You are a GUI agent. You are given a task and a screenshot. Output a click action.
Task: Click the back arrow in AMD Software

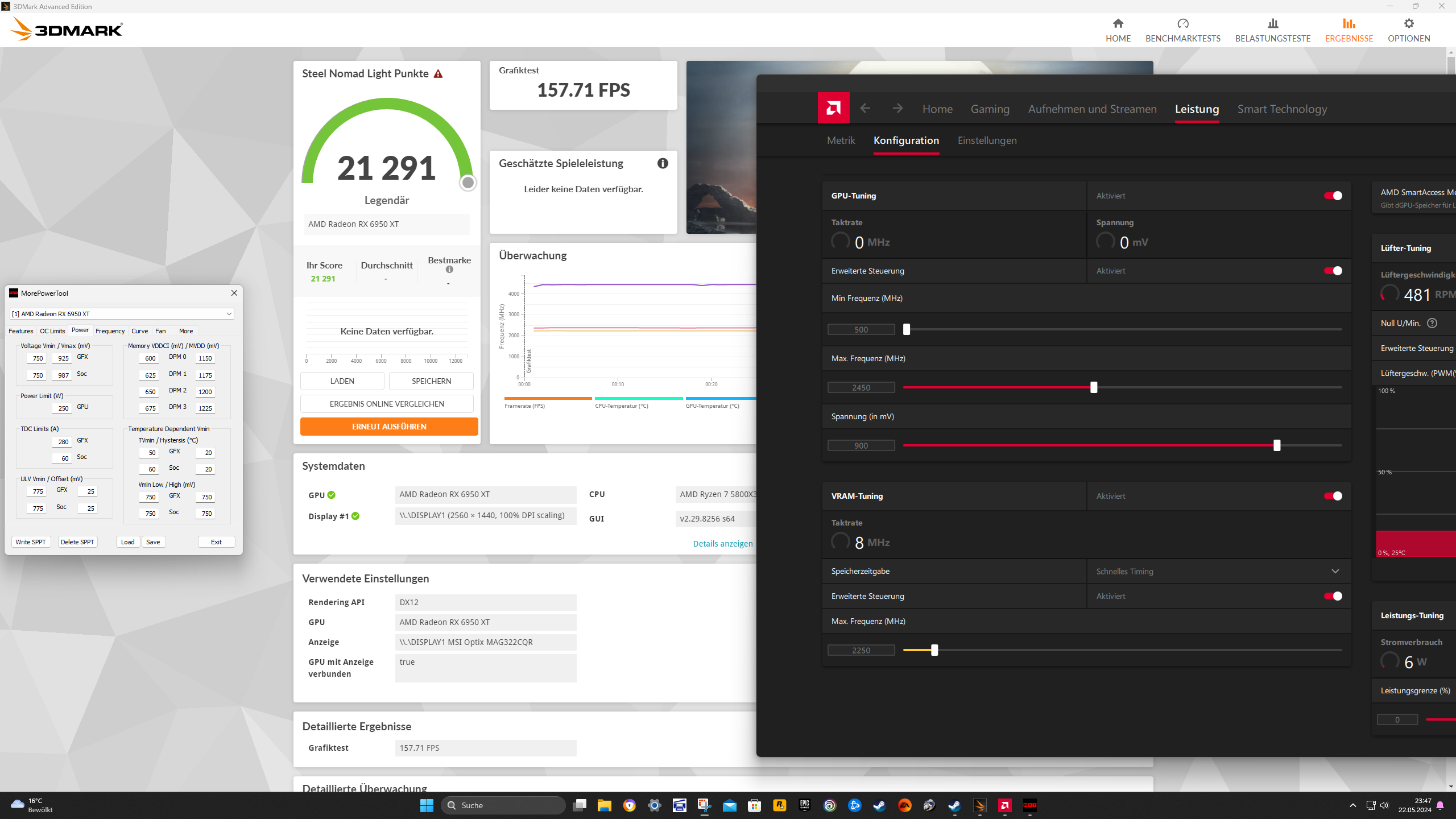click(865, 108)
